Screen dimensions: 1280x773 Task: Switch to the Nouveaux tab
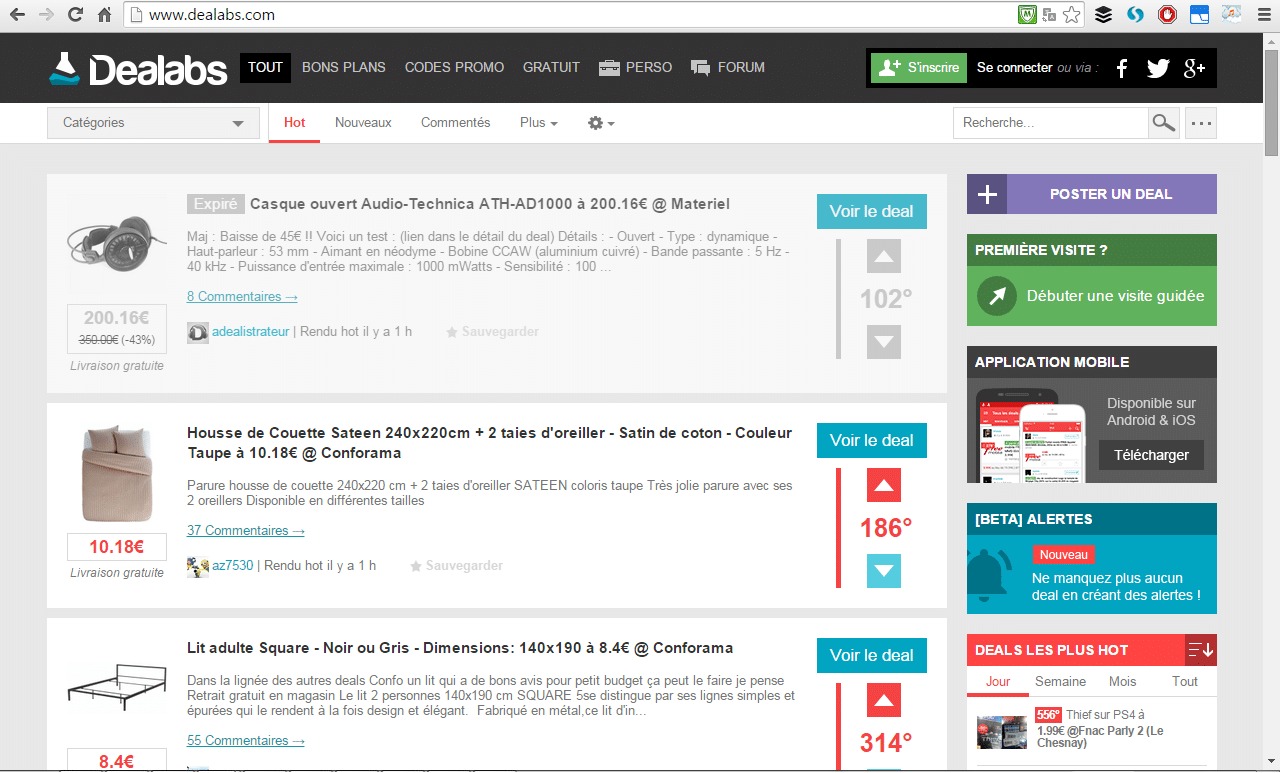pyautogui.click(x=362, y=122)
